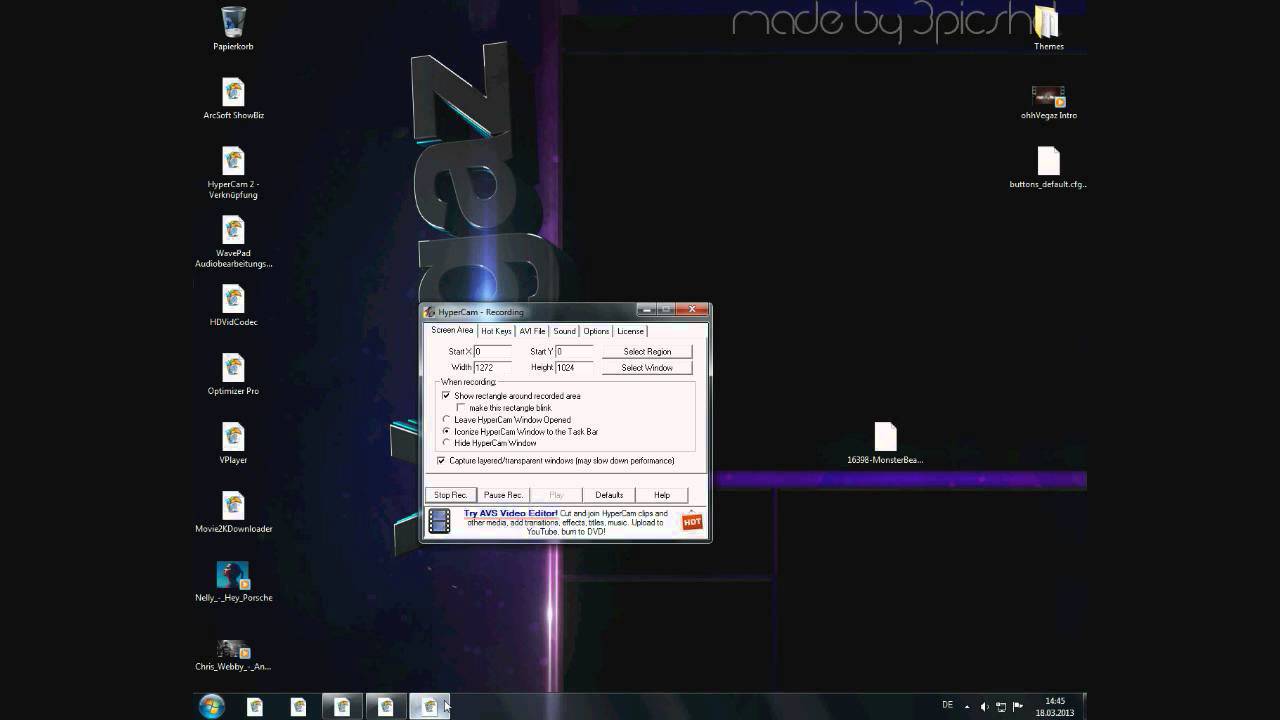This screenshot has height=720, width=1280.
Task: Open the taskbar clock showing 14:45
Action: click(x=1054, y=706)
